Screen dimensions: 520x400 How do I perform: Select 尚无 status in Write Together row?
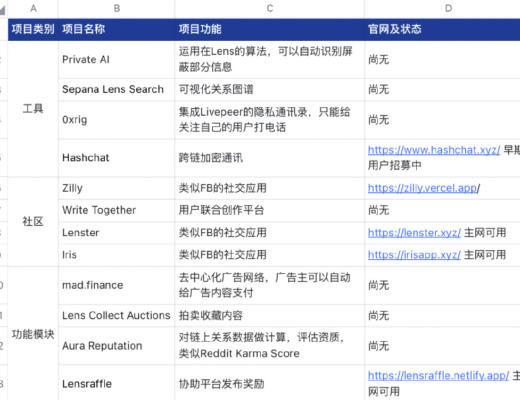click(442, 210)
